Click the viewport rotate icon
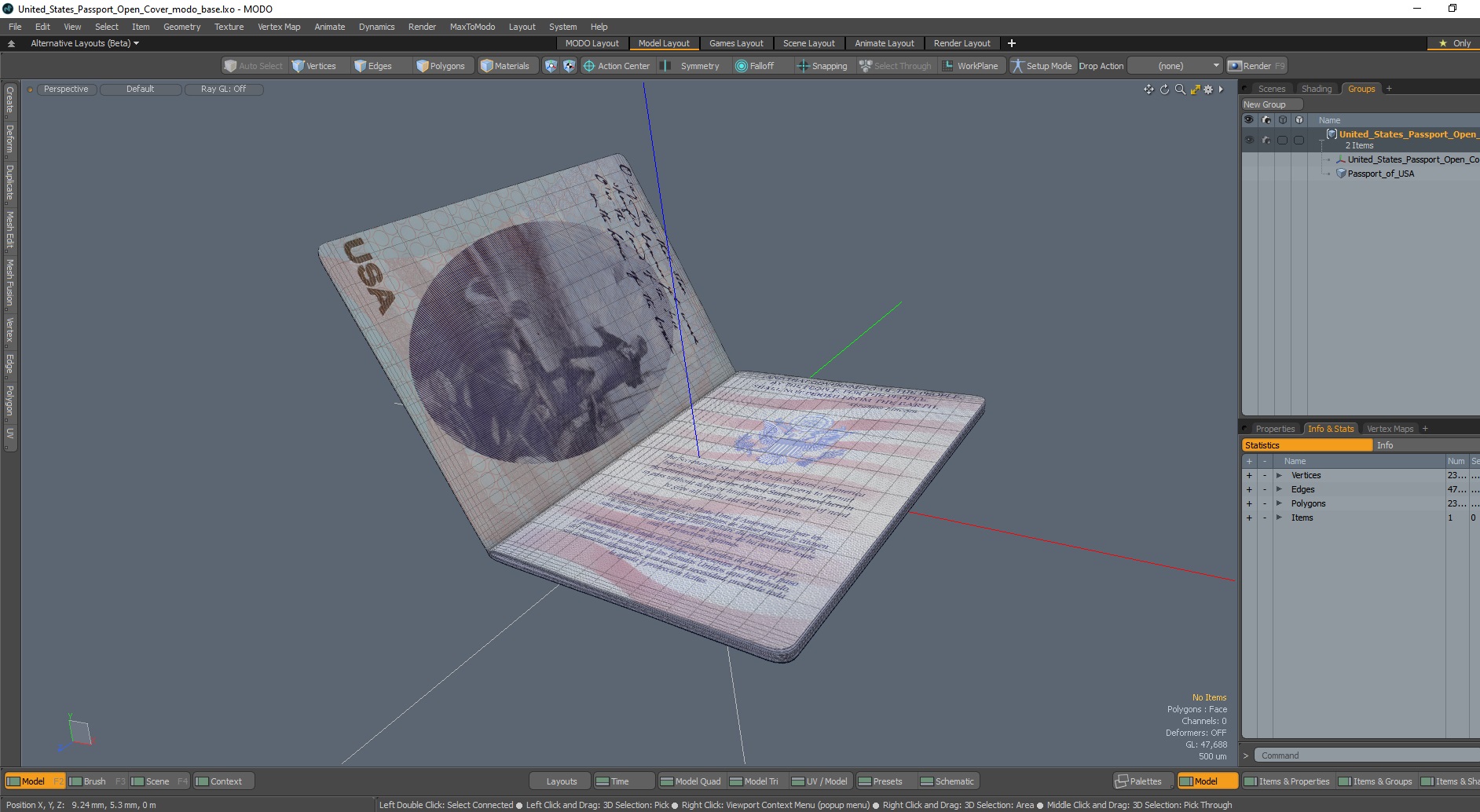 point(1164,90)
